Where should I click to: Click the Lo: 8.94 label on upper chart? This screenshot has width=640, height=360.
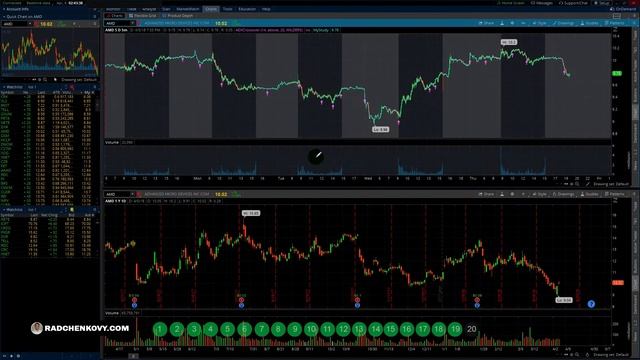click(x=380, y=129)
